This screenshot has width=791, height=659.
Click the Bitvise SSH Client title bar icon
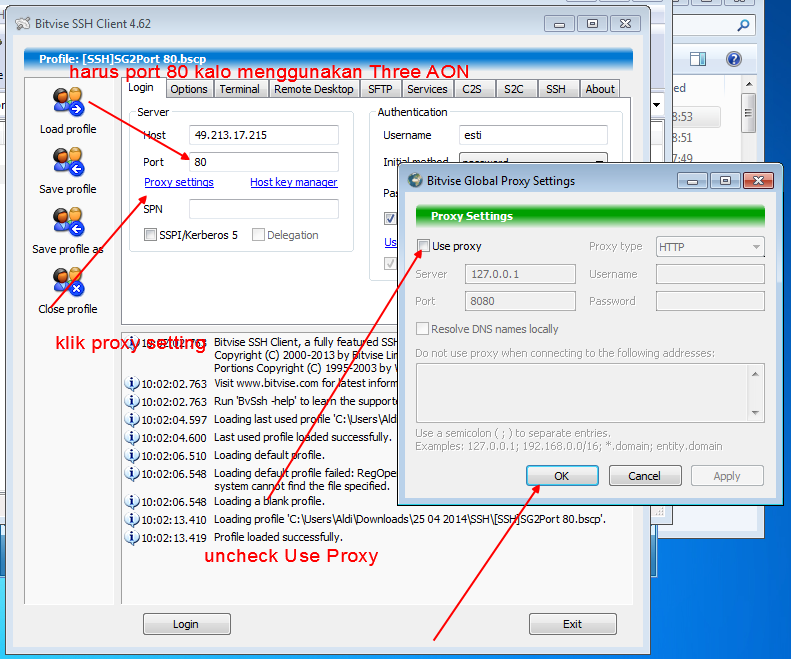tap(23, 24)
